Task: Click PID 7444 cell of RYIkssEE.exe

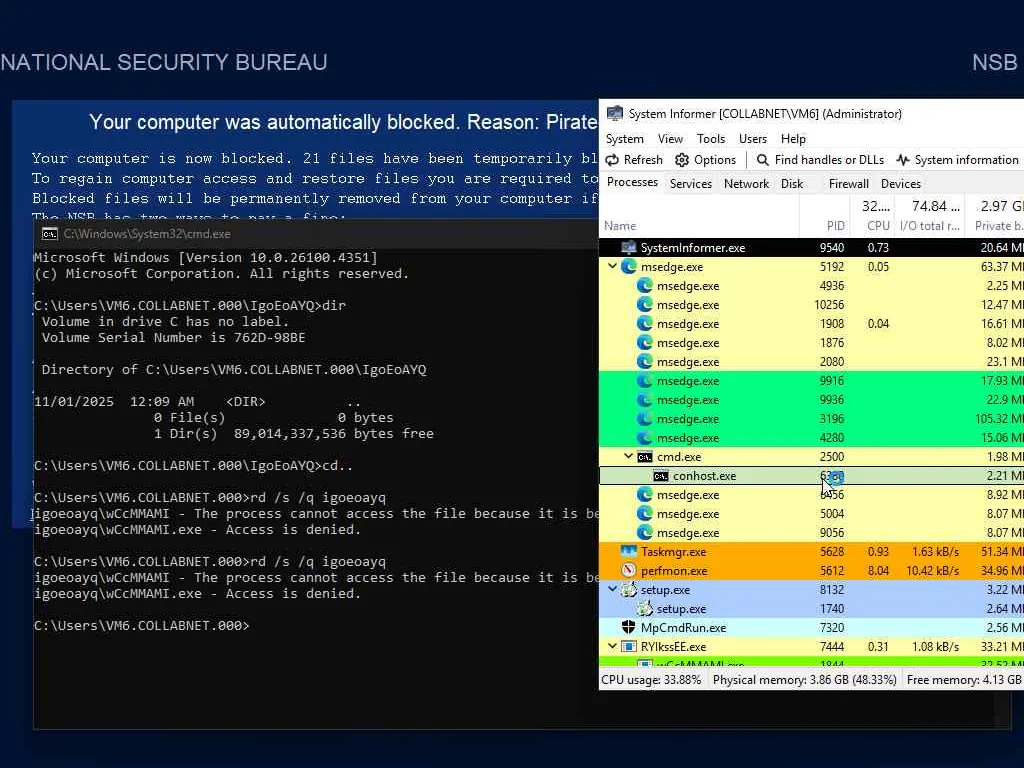Action: 832,647
